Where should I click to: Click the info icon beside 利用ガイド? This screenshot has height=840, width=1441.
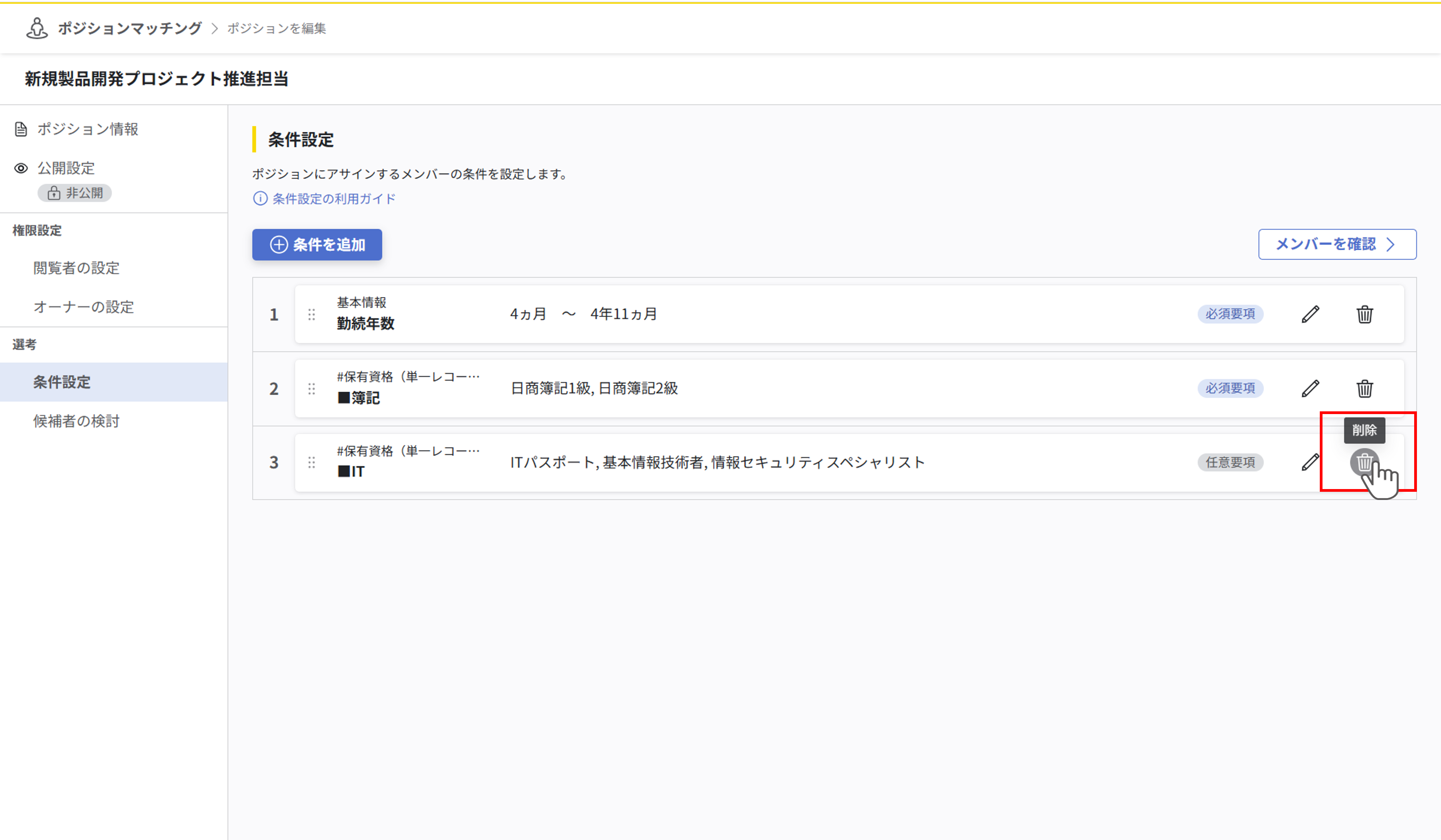260,198
